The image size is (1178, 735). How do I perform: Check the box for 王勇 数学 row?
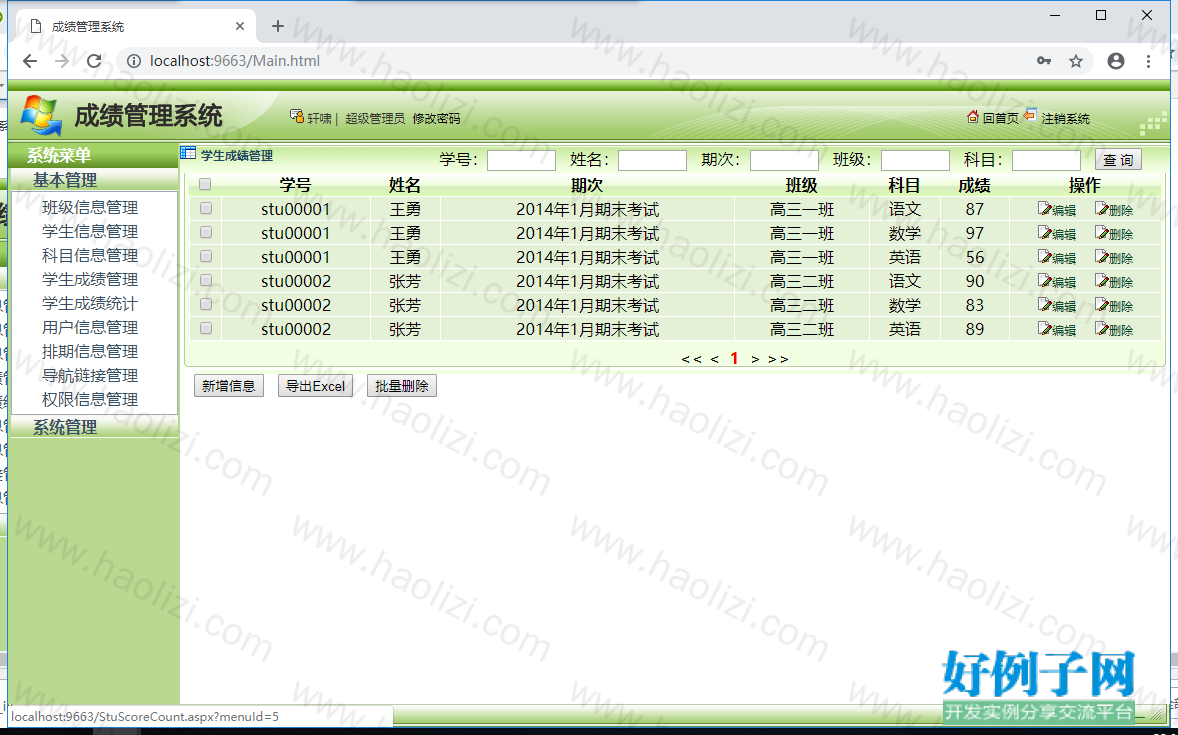point(205,232)
